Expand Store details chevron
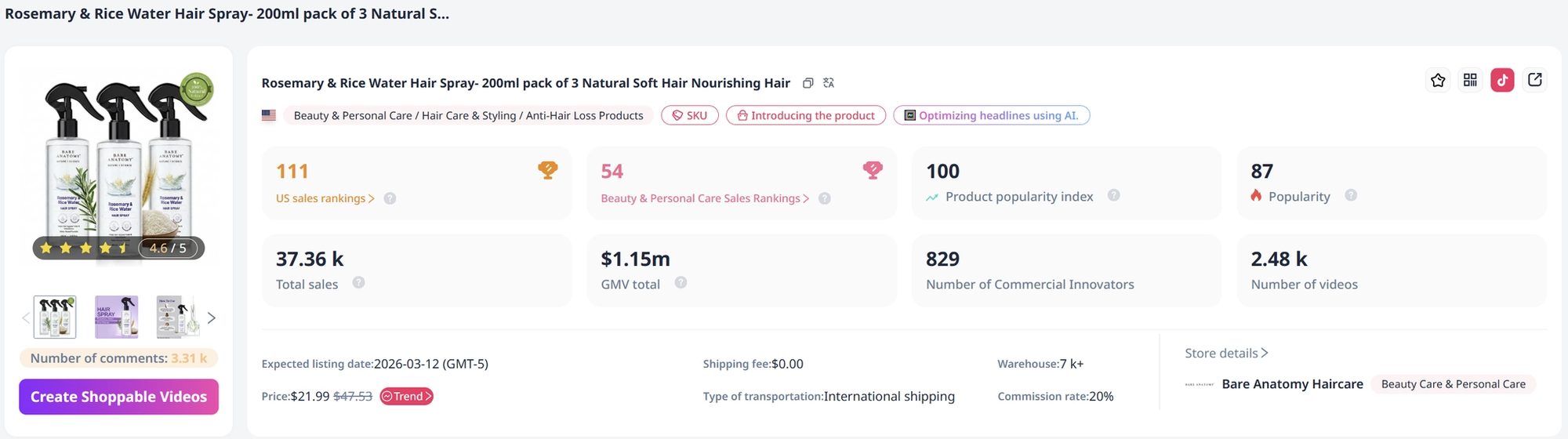 [x=1265, y=354]
